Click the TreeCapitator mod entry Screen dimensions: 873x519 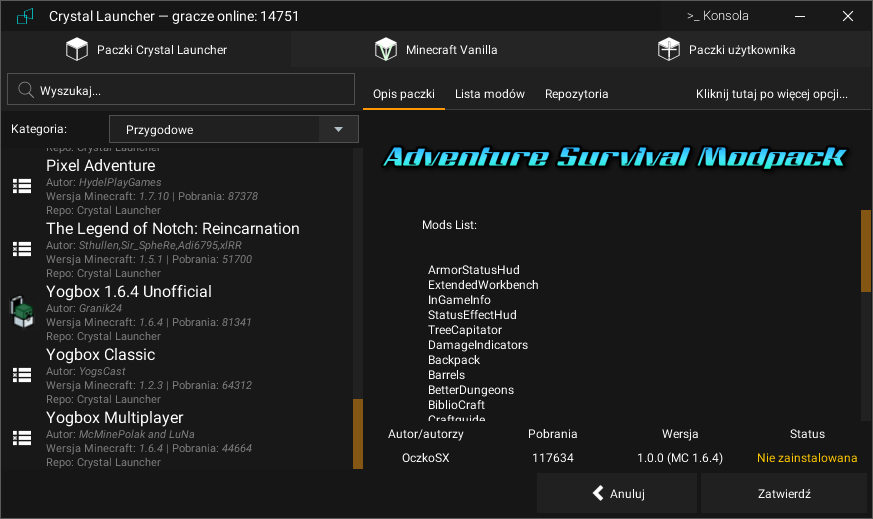click(x=465, y=330)
